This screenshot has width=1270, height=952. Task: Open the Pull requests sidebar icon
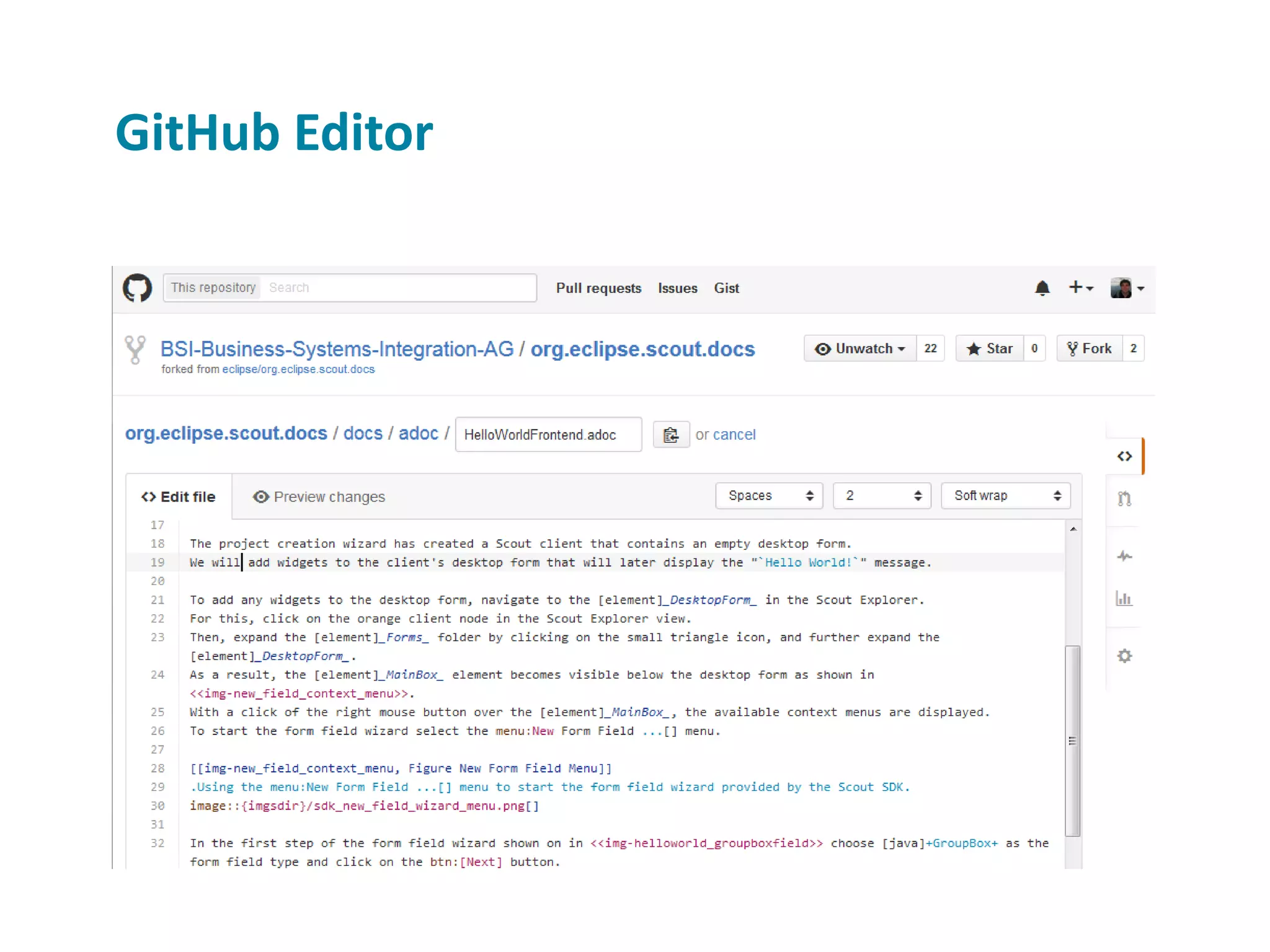point(1124,498)
